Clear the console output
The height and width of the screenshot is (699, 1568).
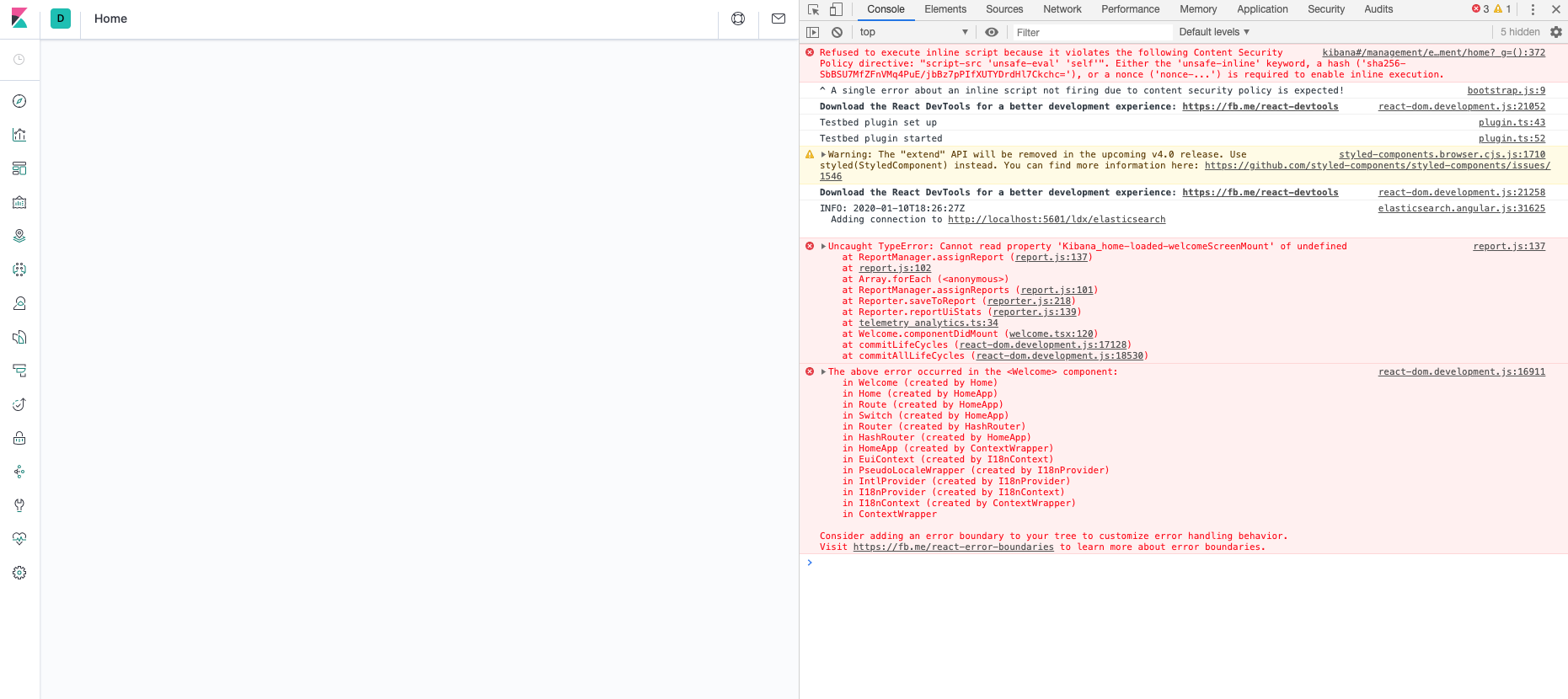point(837,32)
